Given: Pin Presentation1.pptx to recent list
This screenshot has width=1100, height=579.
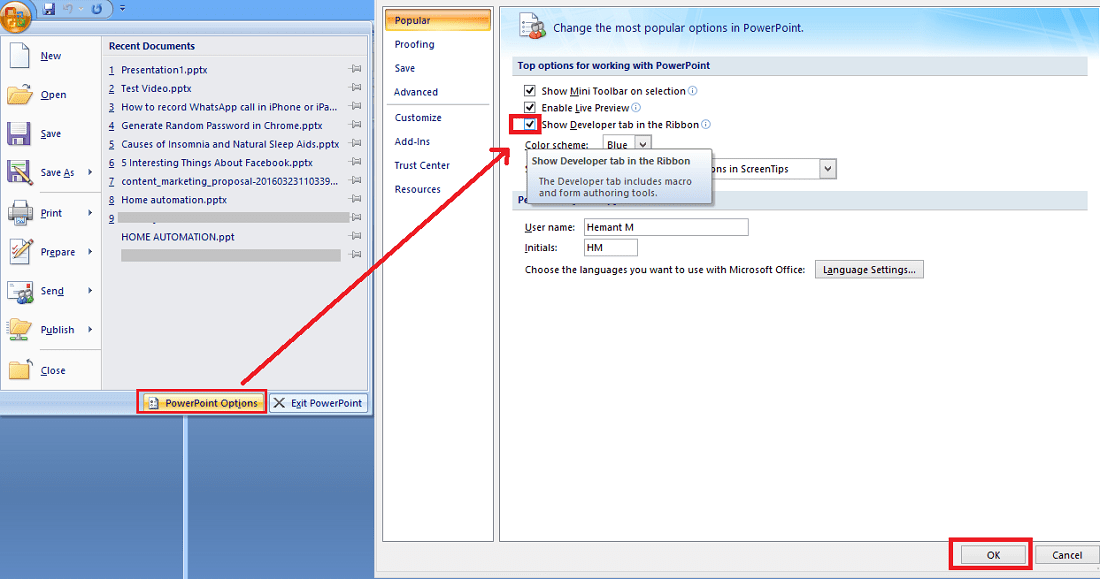Looking at the screenshot, I should pyautogui.click(x=356, y=69).
